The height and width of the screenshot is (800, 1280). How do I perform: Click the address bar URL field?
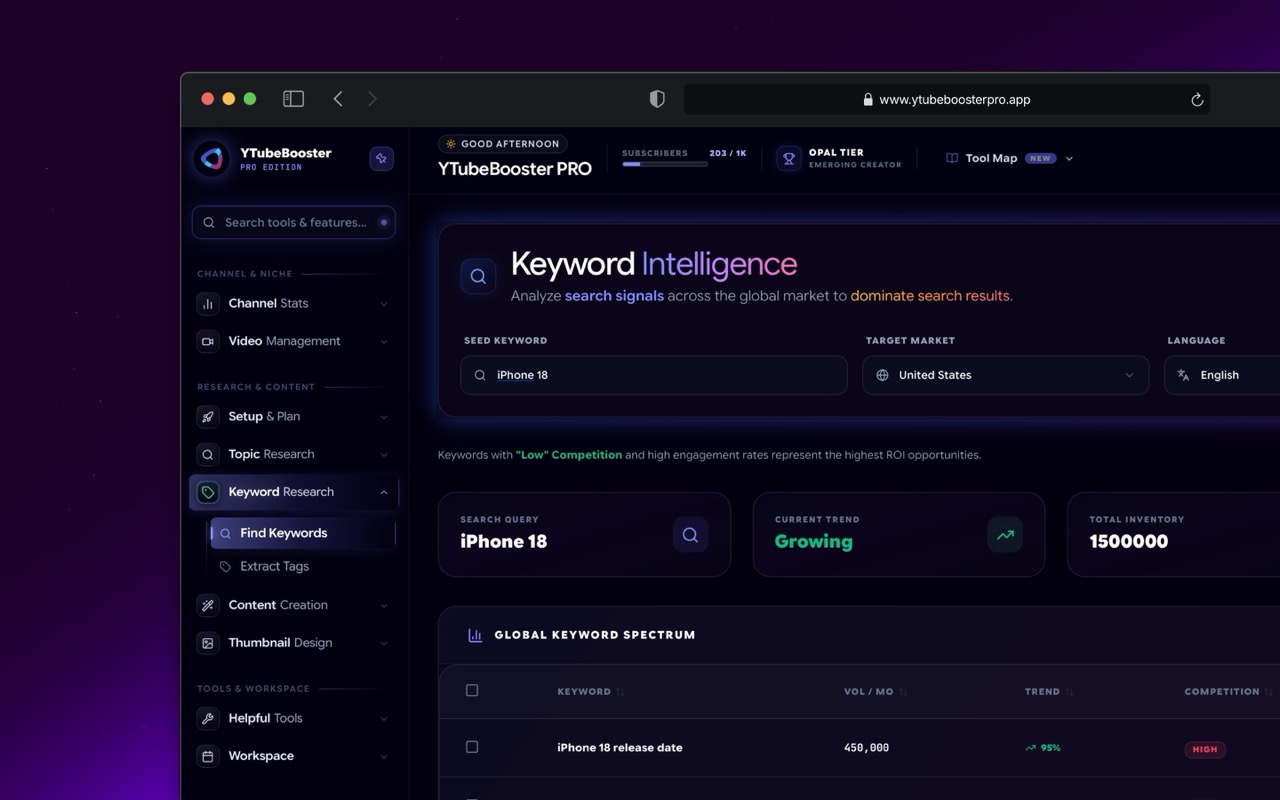pos(947,99)
